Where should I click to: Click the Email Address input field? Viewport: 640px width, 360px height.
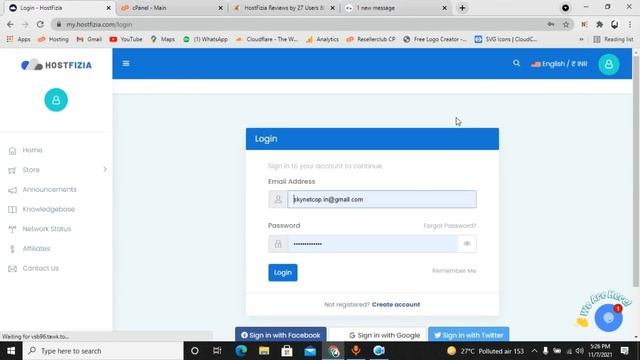tap(382, 199)
